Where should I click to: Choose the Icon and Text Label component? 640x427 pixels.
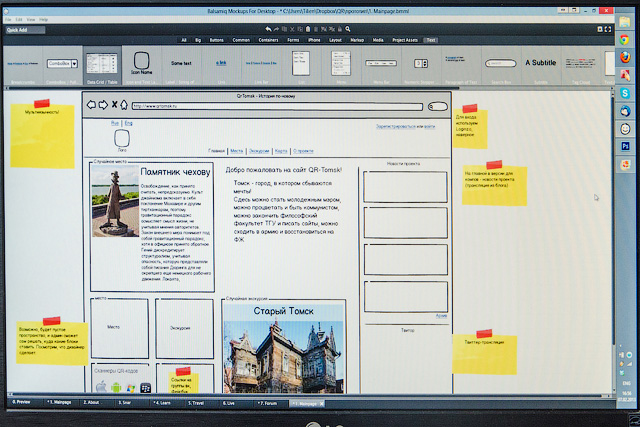(x=141, y=65)
